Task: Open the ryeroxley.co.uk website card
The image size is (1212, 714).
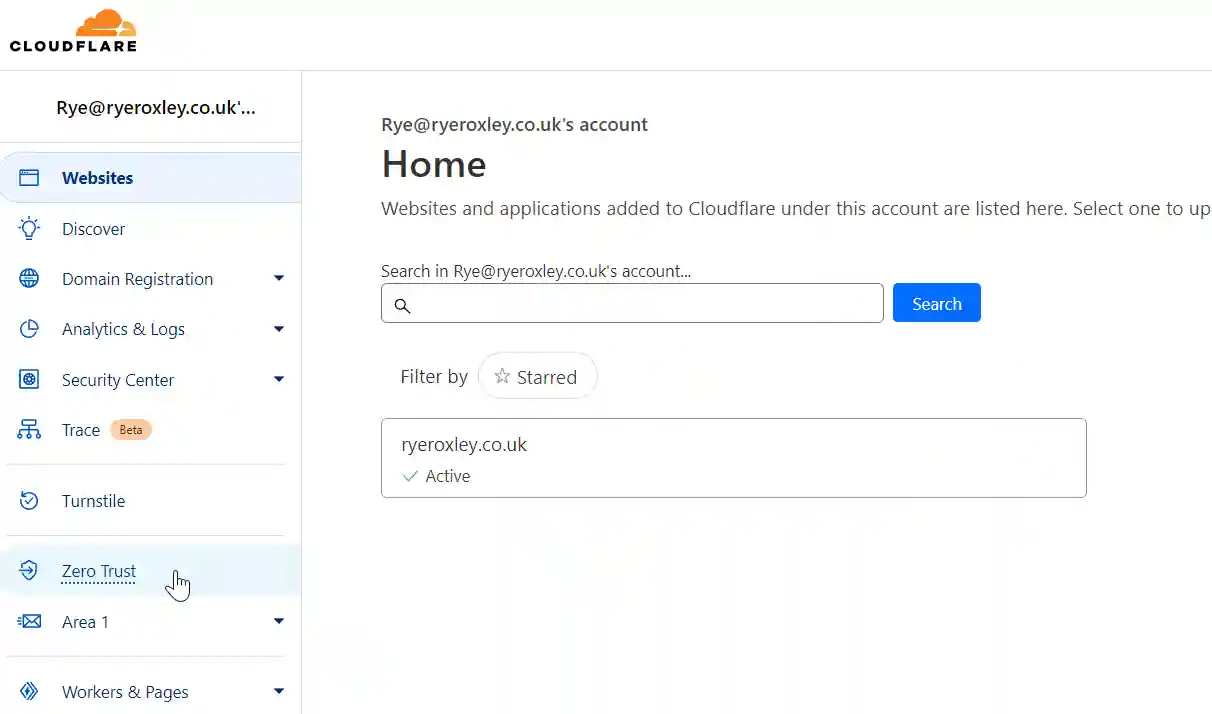Action: 733,456
